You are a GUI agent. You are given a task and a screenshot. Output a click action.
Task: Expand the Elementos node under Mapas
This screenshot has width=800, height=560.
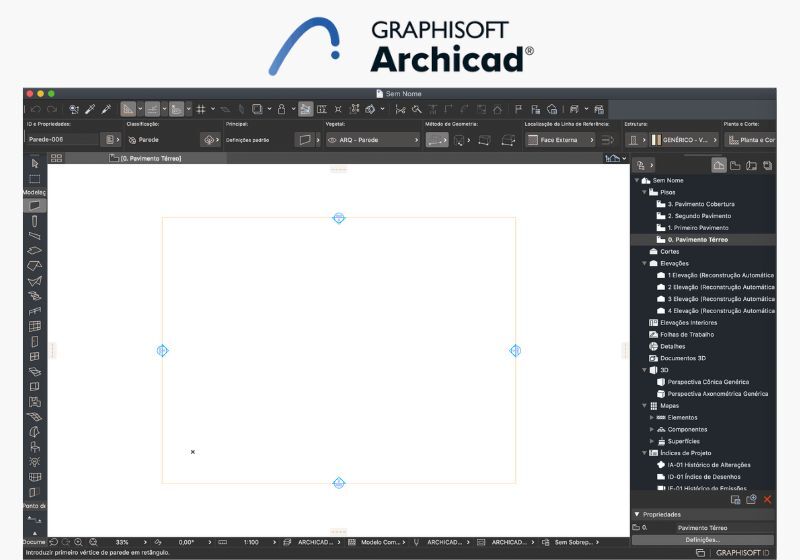(652, 417)
